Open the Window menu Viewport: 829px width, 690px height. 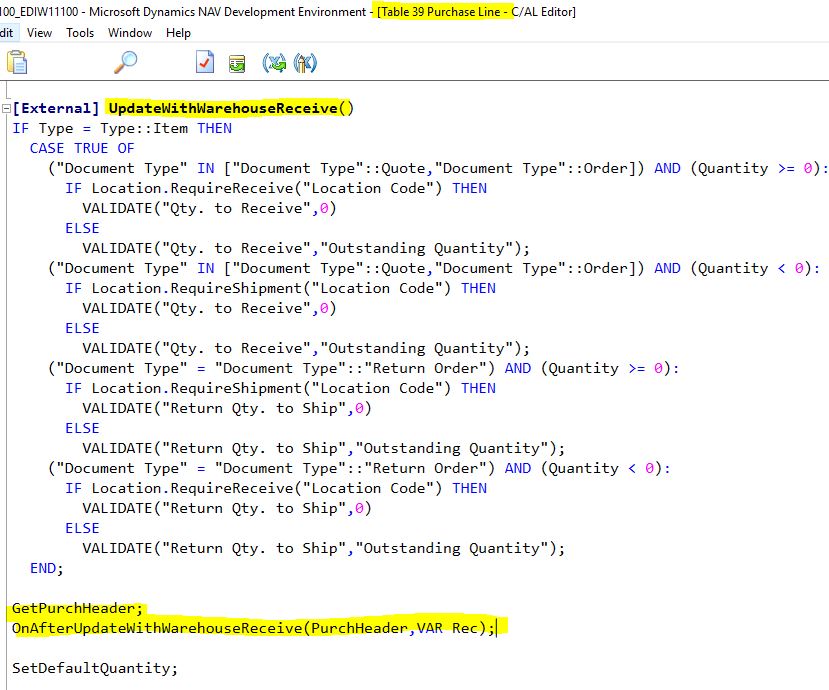click(x=129, y=32)
